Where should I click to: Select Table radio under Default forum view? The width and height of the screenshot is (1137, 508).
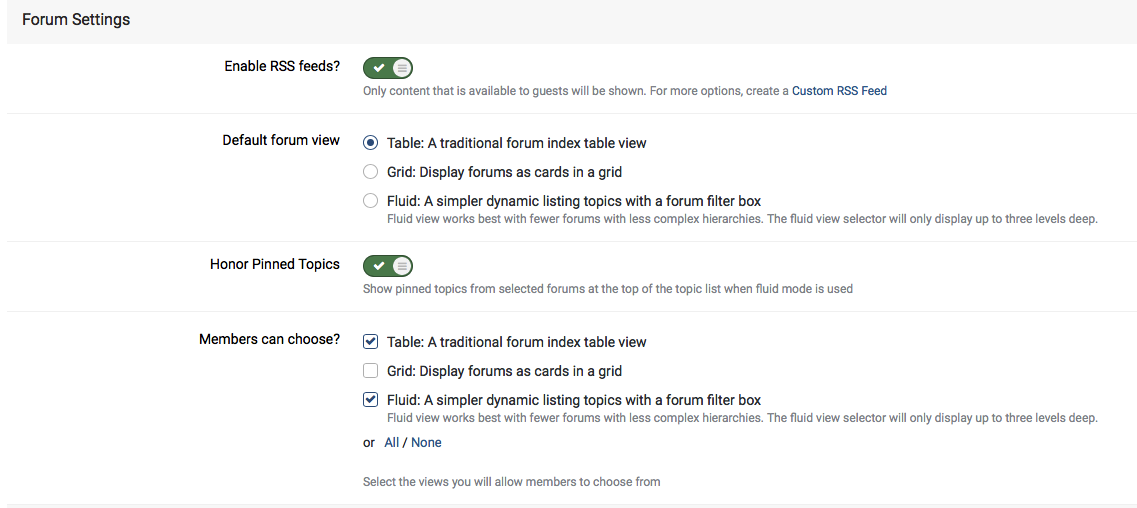coord(371,143)
